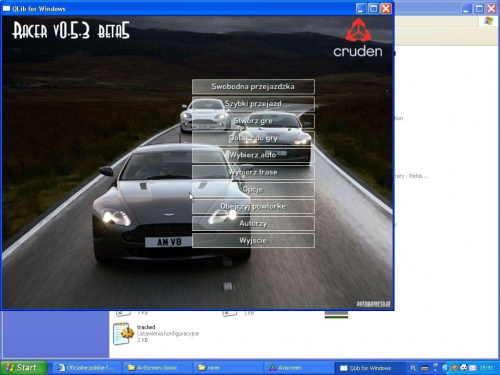Image resolution: width=500 pixels, height=375 pixels.
Task: Start a free ride with Swobodna przejazdzka
Action: (253, 87)
